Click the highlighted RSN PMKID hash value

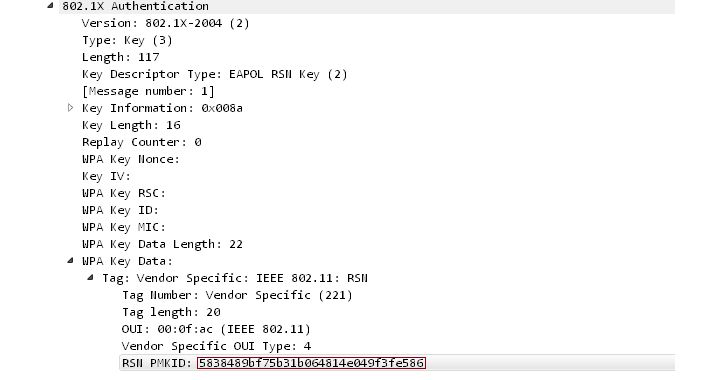tap(311, 363)
